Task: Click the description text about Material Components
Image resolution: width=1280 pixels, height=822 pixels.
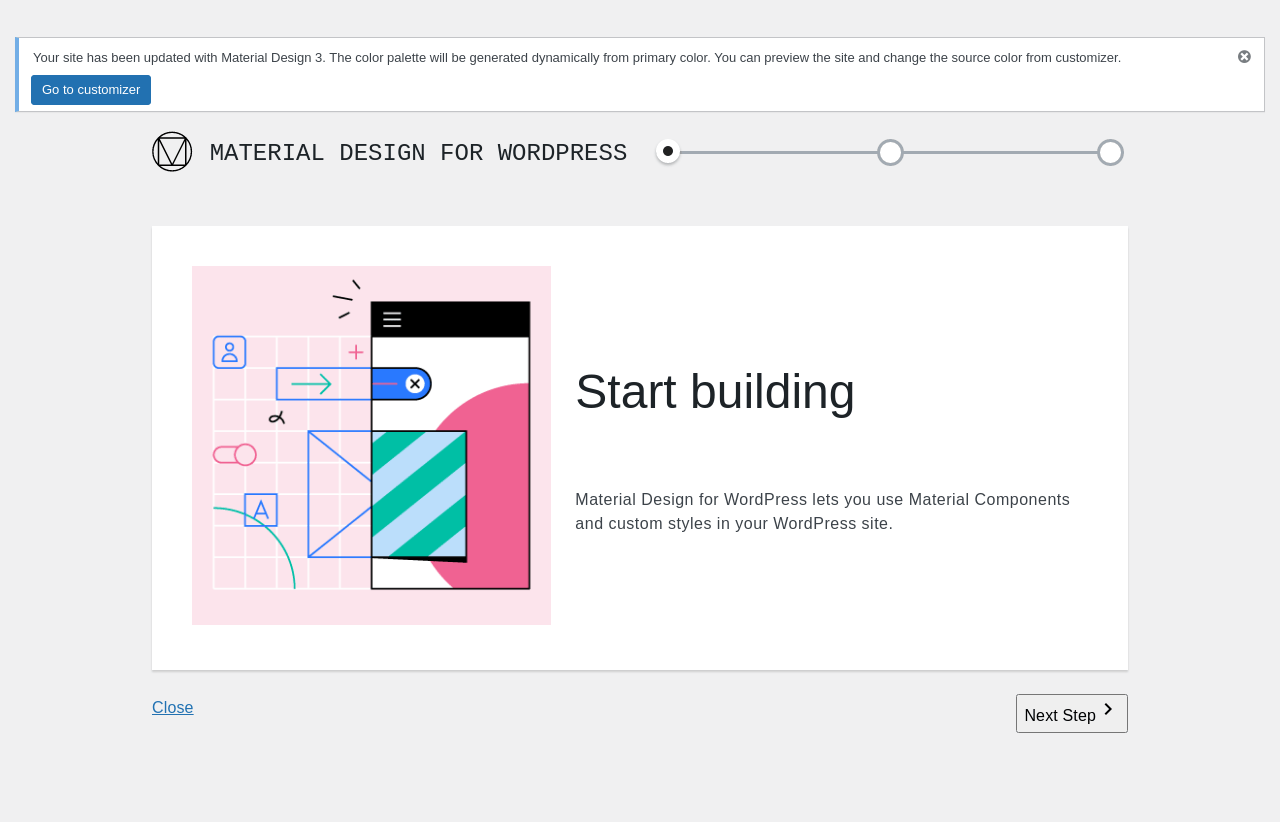Action: tap(823, 512)
